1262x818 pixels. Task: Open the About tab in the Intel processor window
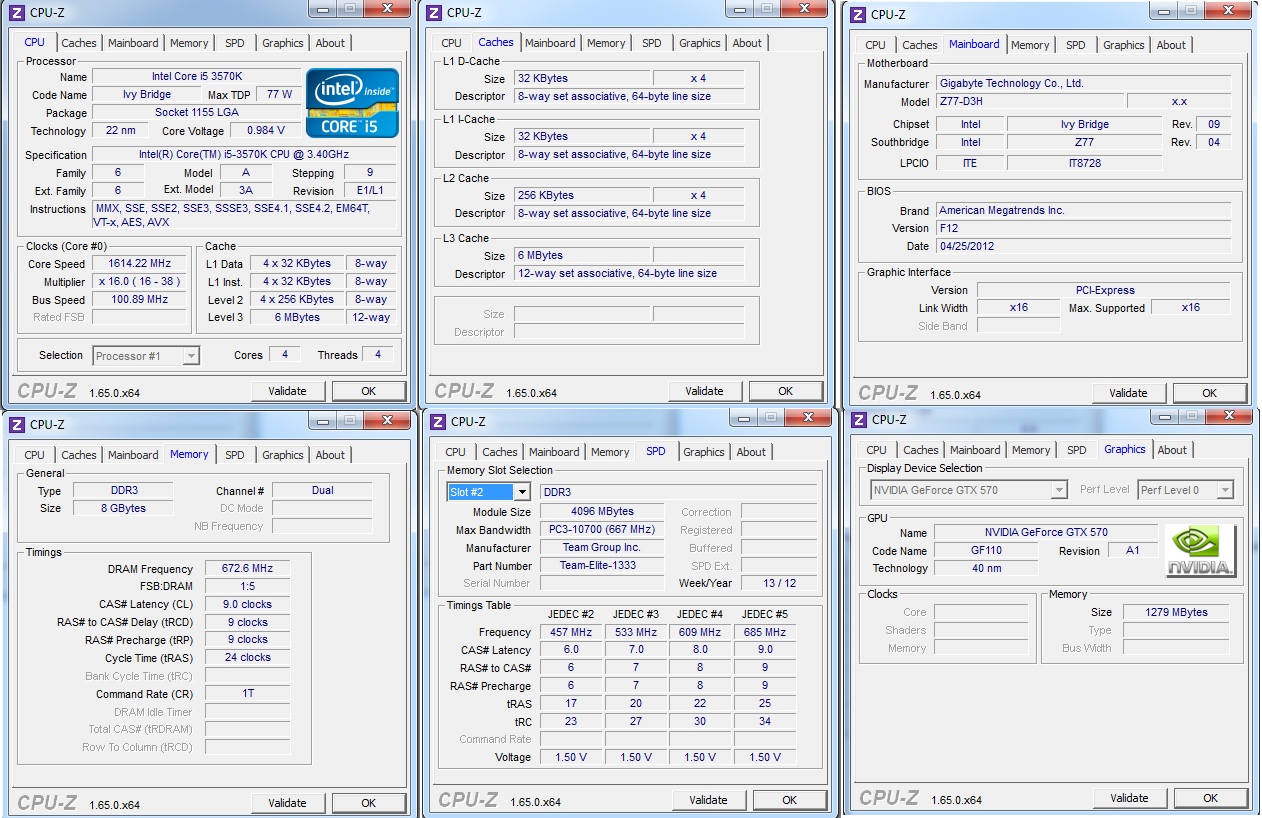coord(330,43)
